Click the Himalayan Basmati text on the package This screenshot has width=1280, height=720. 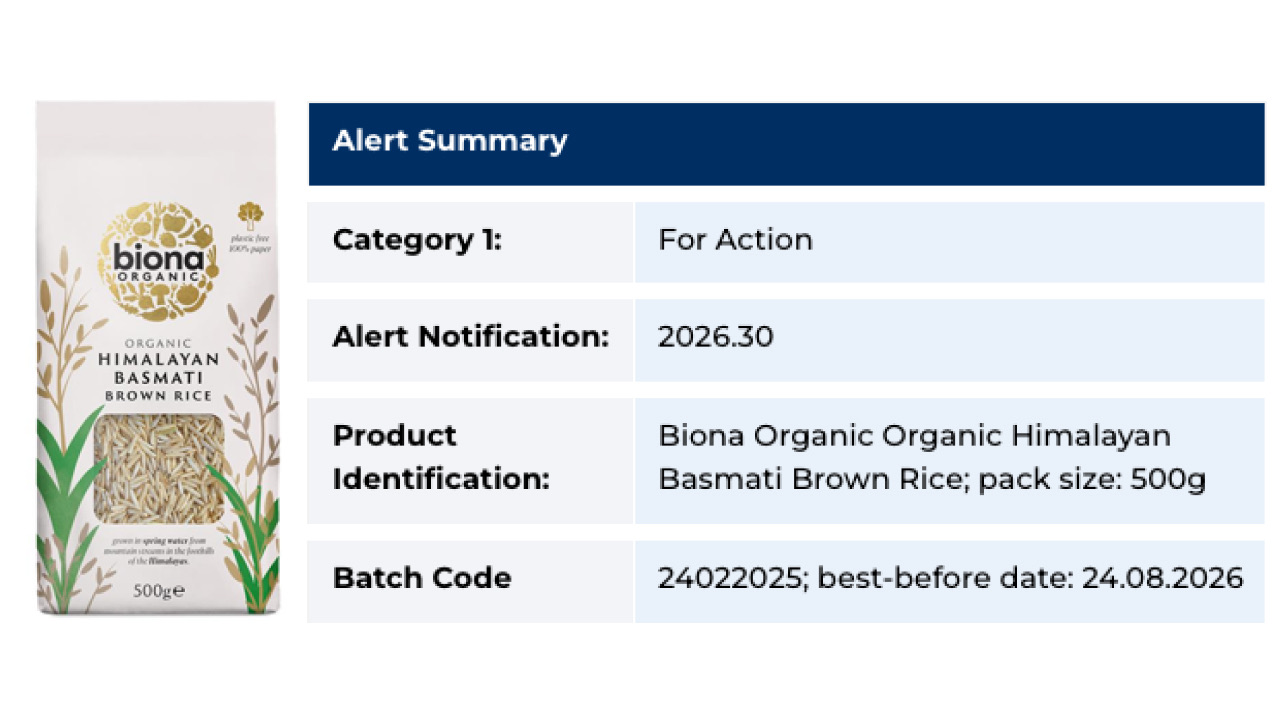click(x=158, y=368)
